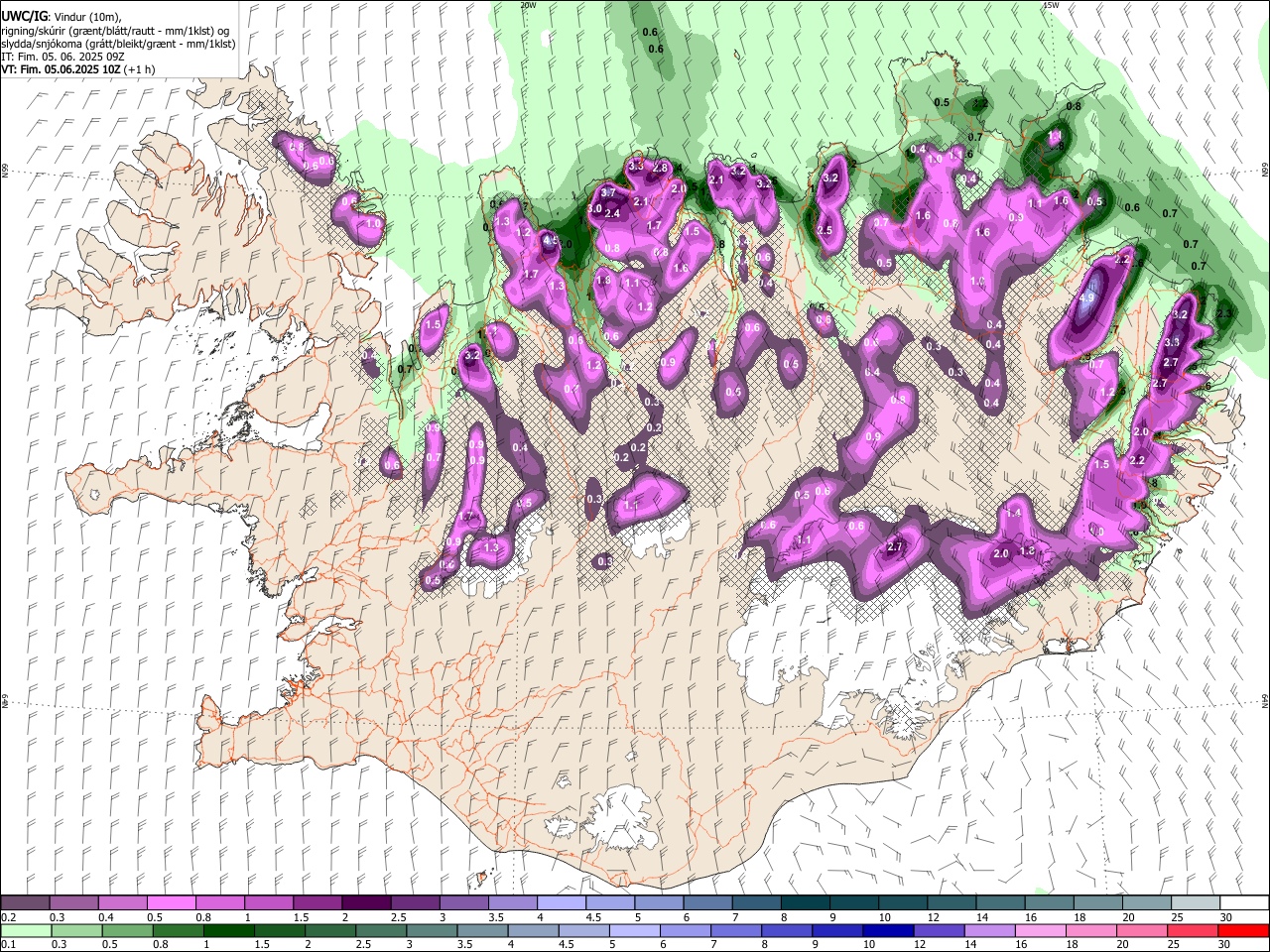1270x952 pixels.
Task: Click the 3.7 value on the map
Action: [608, 191]
